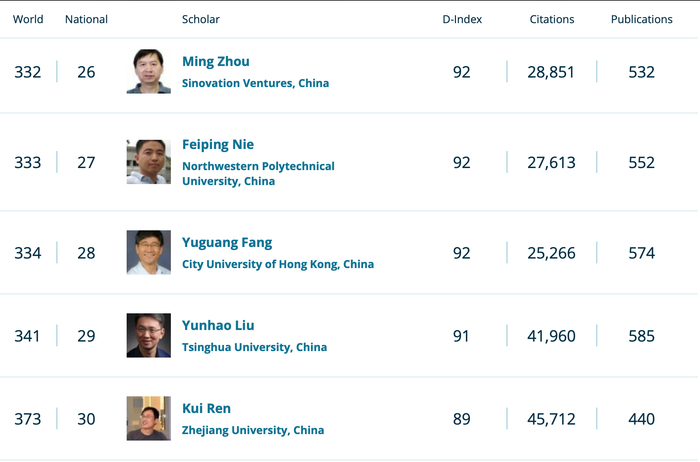The height and width of the screenshot is (462, 700).
Task: Click Zhejiang University, China affiliation
Action: pyautogui.click(x=253, y=431)
